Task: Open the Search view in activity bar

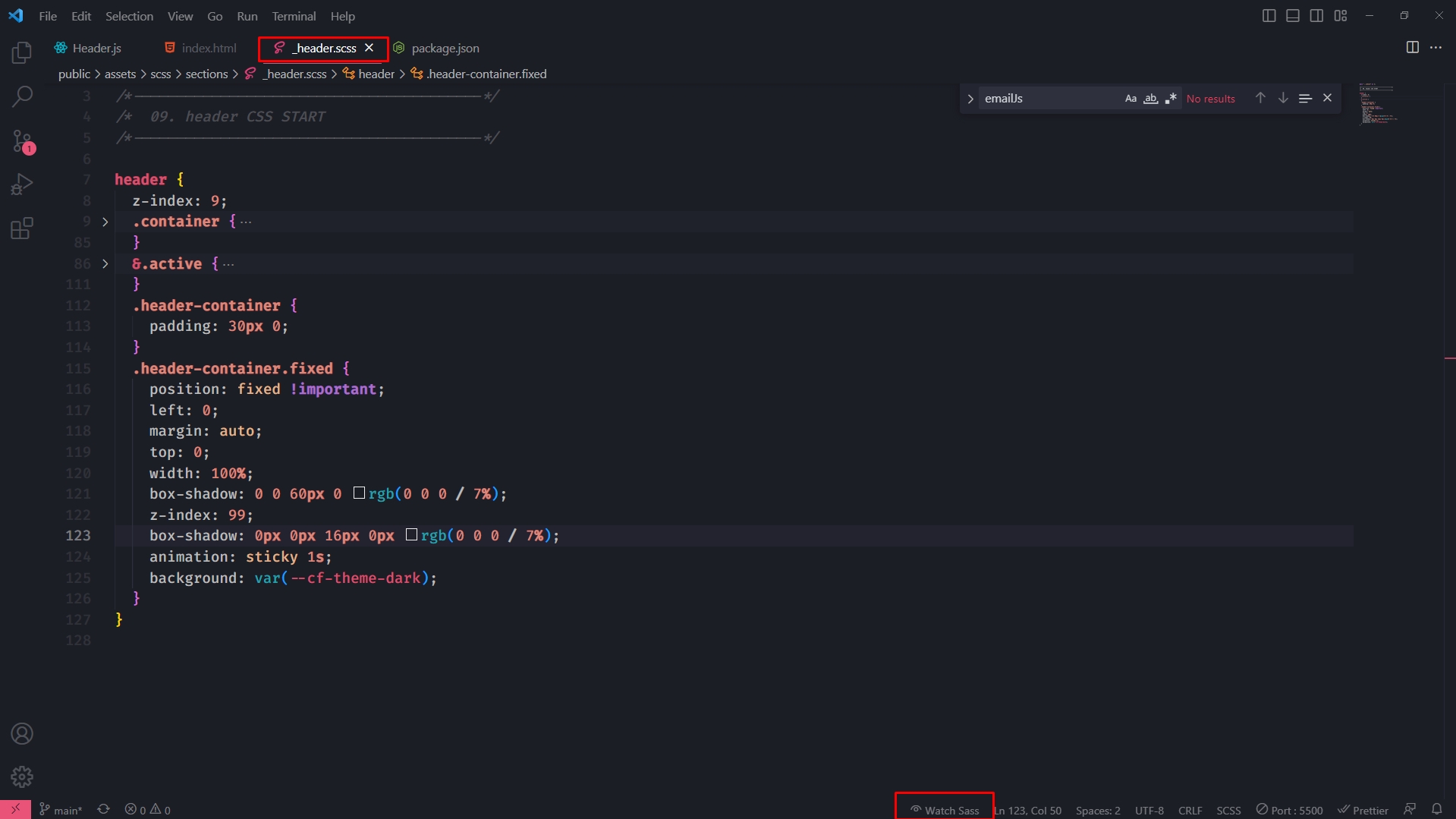Action: point(22,96)
